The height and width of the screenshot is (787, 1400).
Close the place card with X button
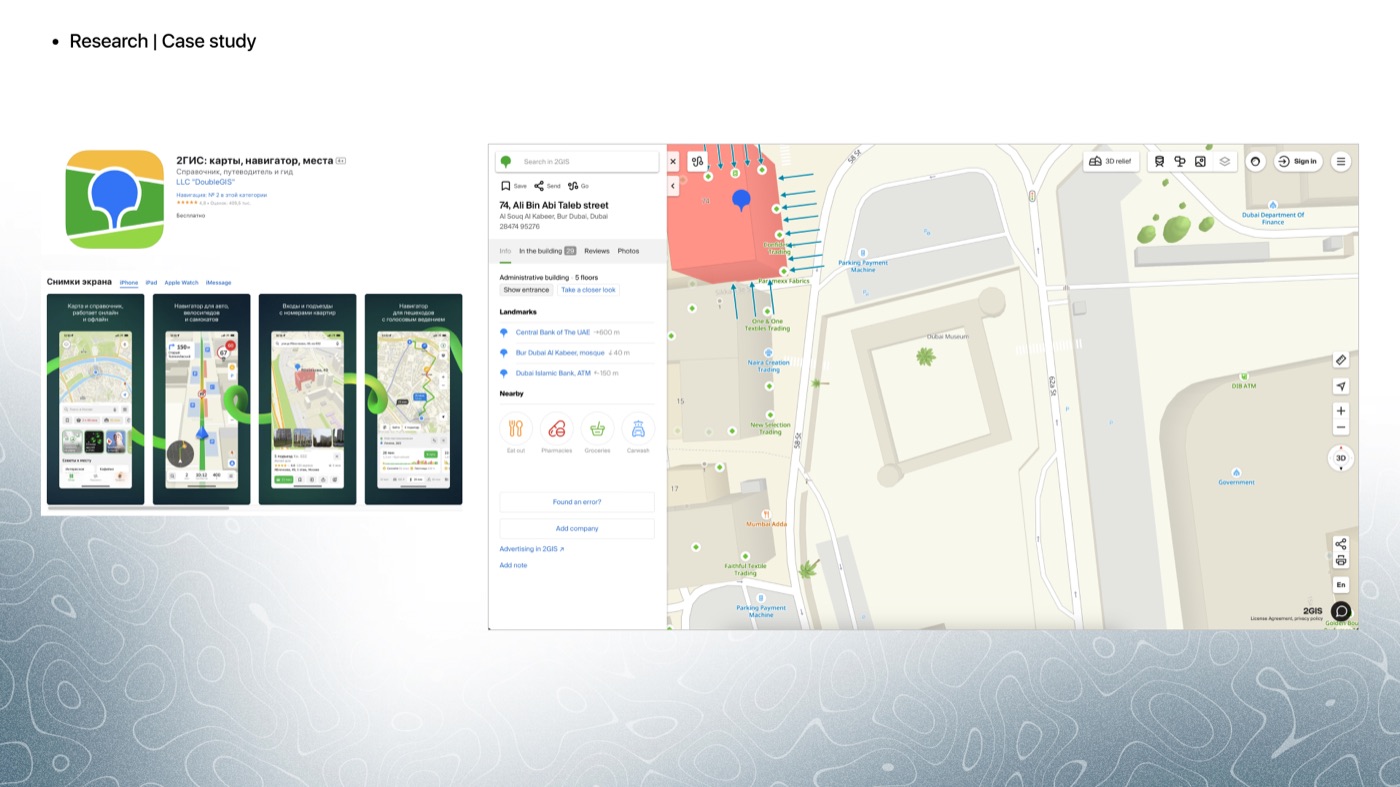coord(673,161)
